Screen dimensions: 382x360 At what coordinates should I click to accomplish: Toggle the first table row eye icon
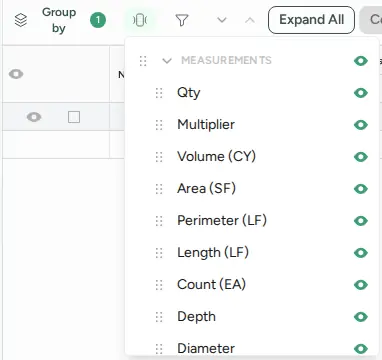point(34,117)
